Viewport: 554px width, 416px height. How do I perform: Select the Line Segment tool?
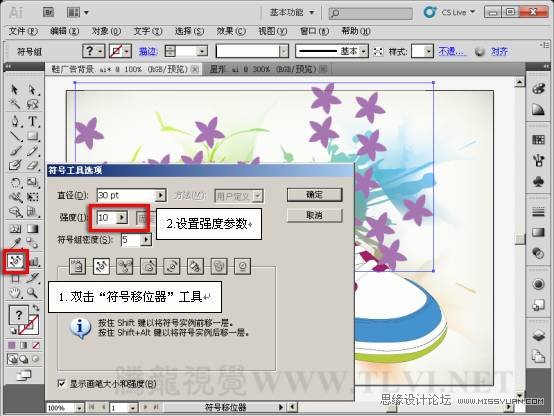pyautogui.click(x=14, y=136)
